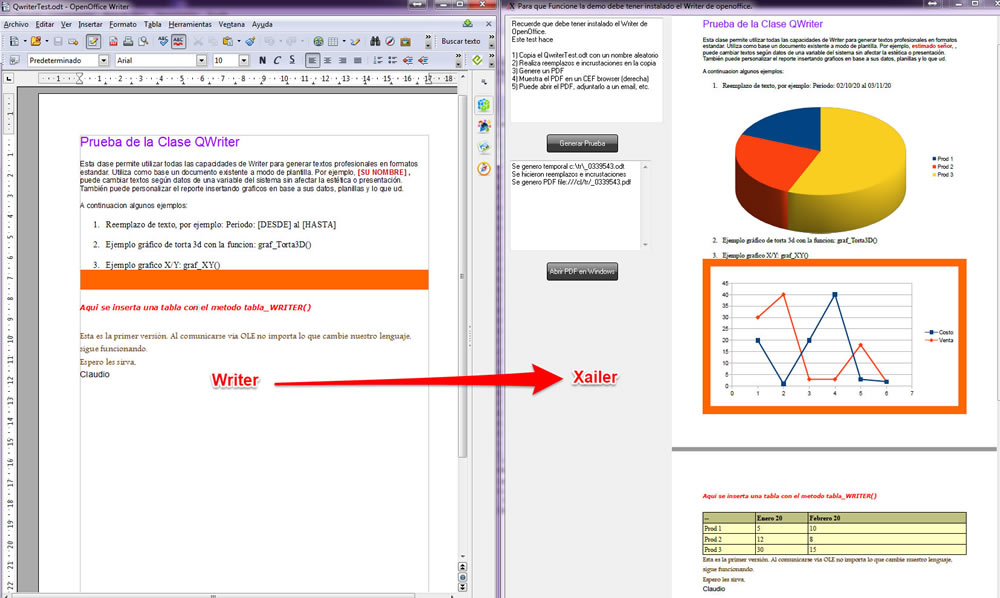Toggle Underline (S) formatting

coord(291,60)
